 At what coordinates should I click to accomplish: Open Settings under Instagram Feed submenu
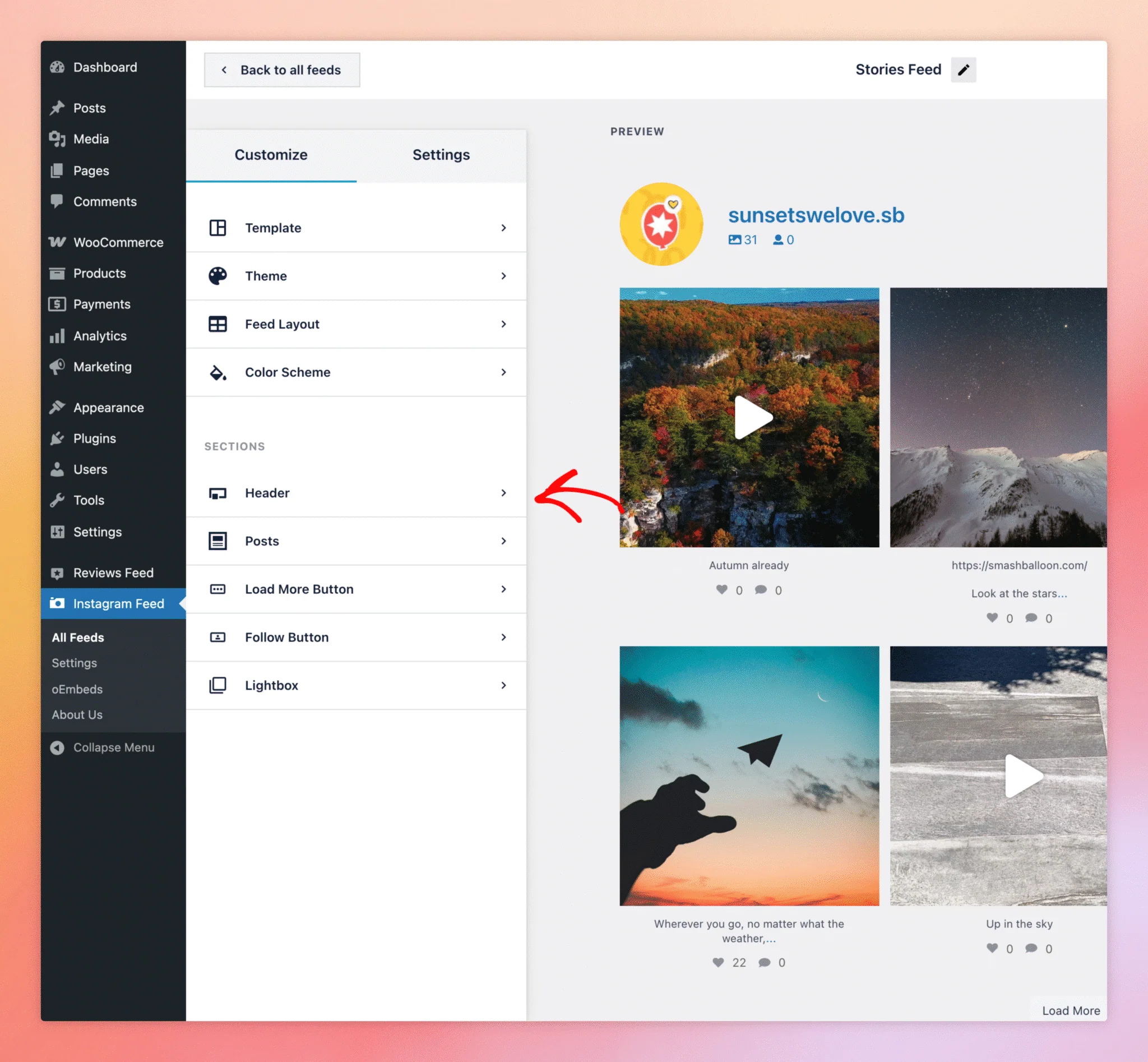[x=74, y=663]
